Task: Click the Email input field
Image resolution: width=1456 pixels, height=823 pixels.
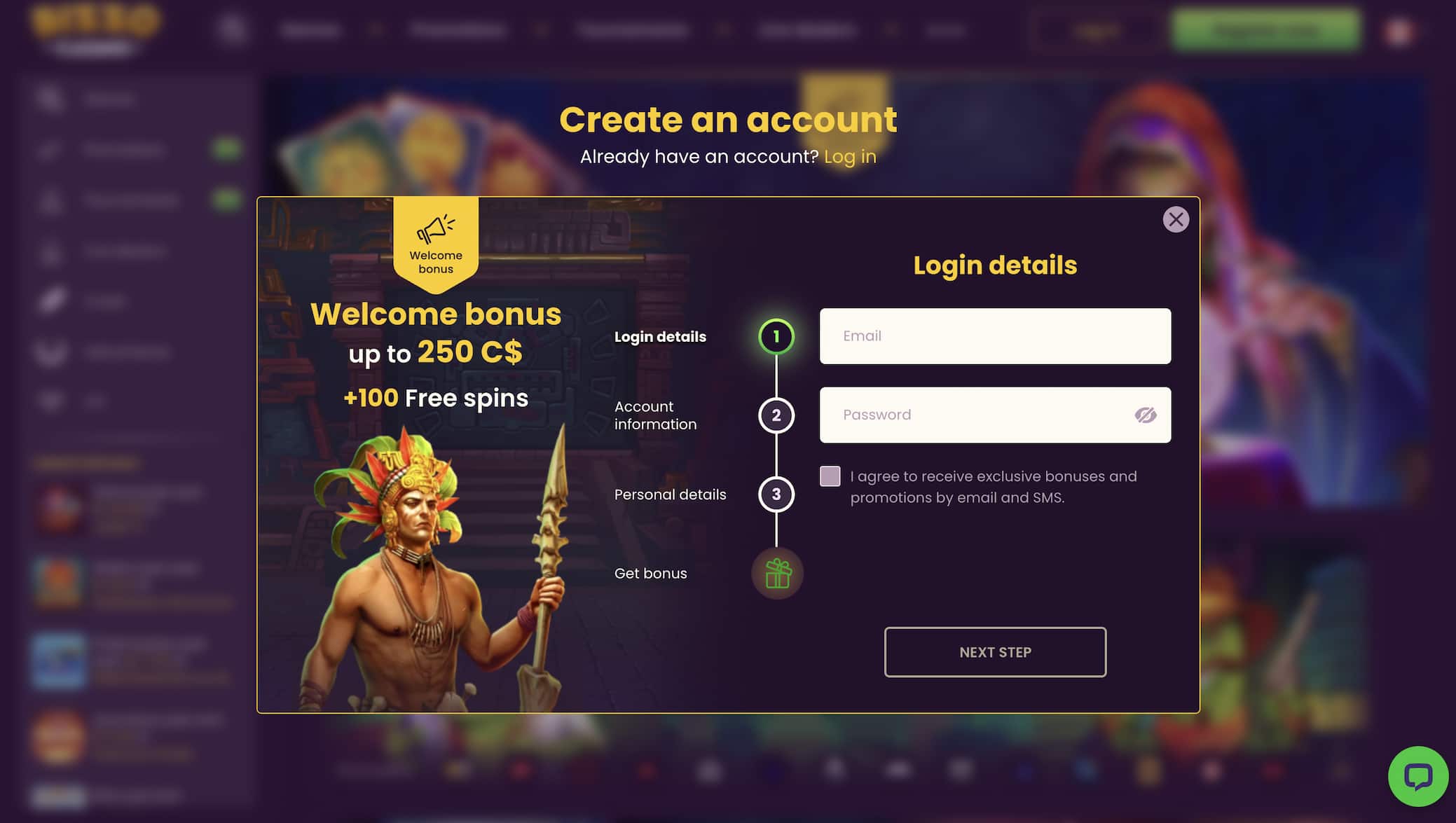Action: 995,336
